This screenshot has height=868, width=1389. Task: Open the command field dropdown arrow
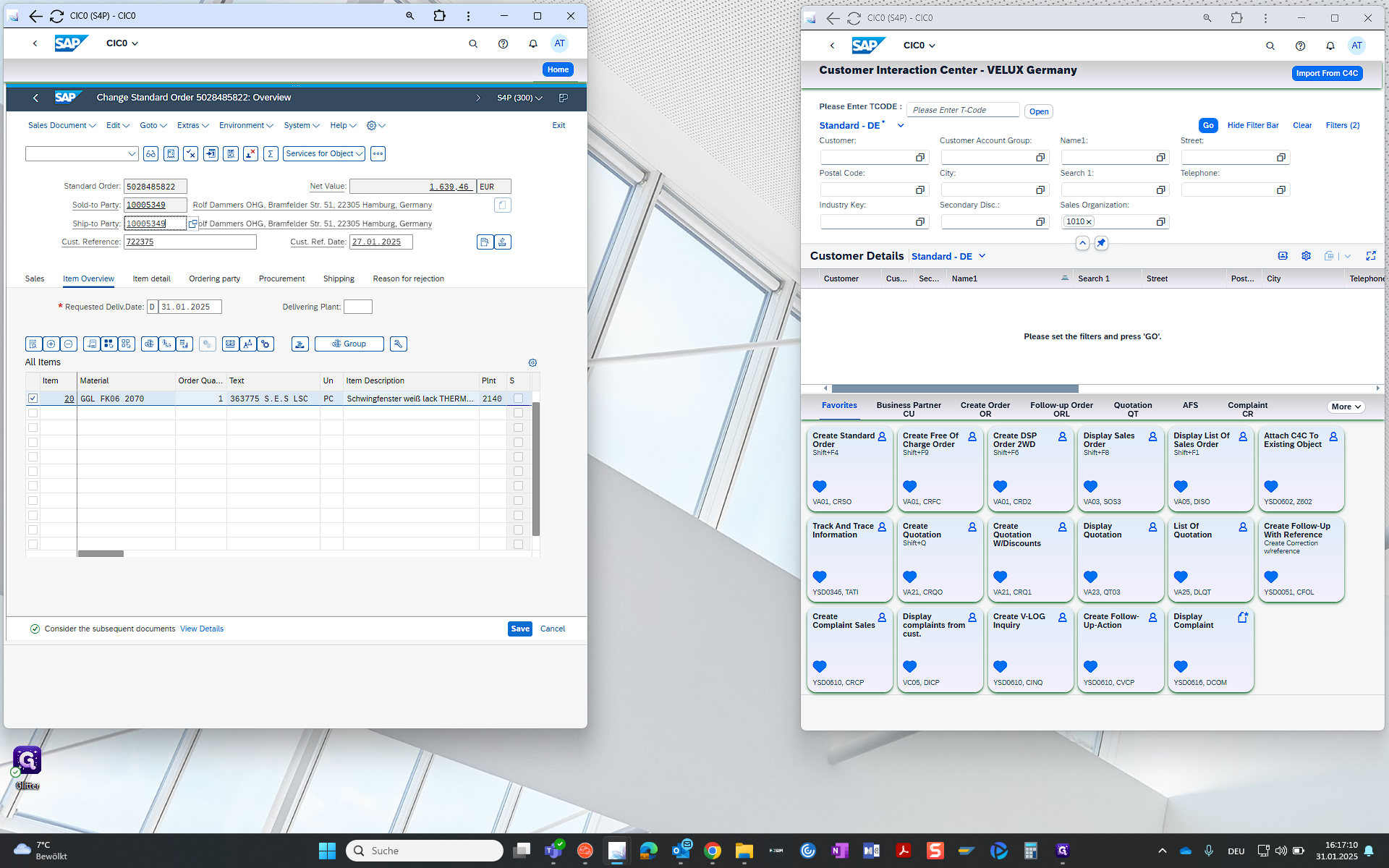132,154
